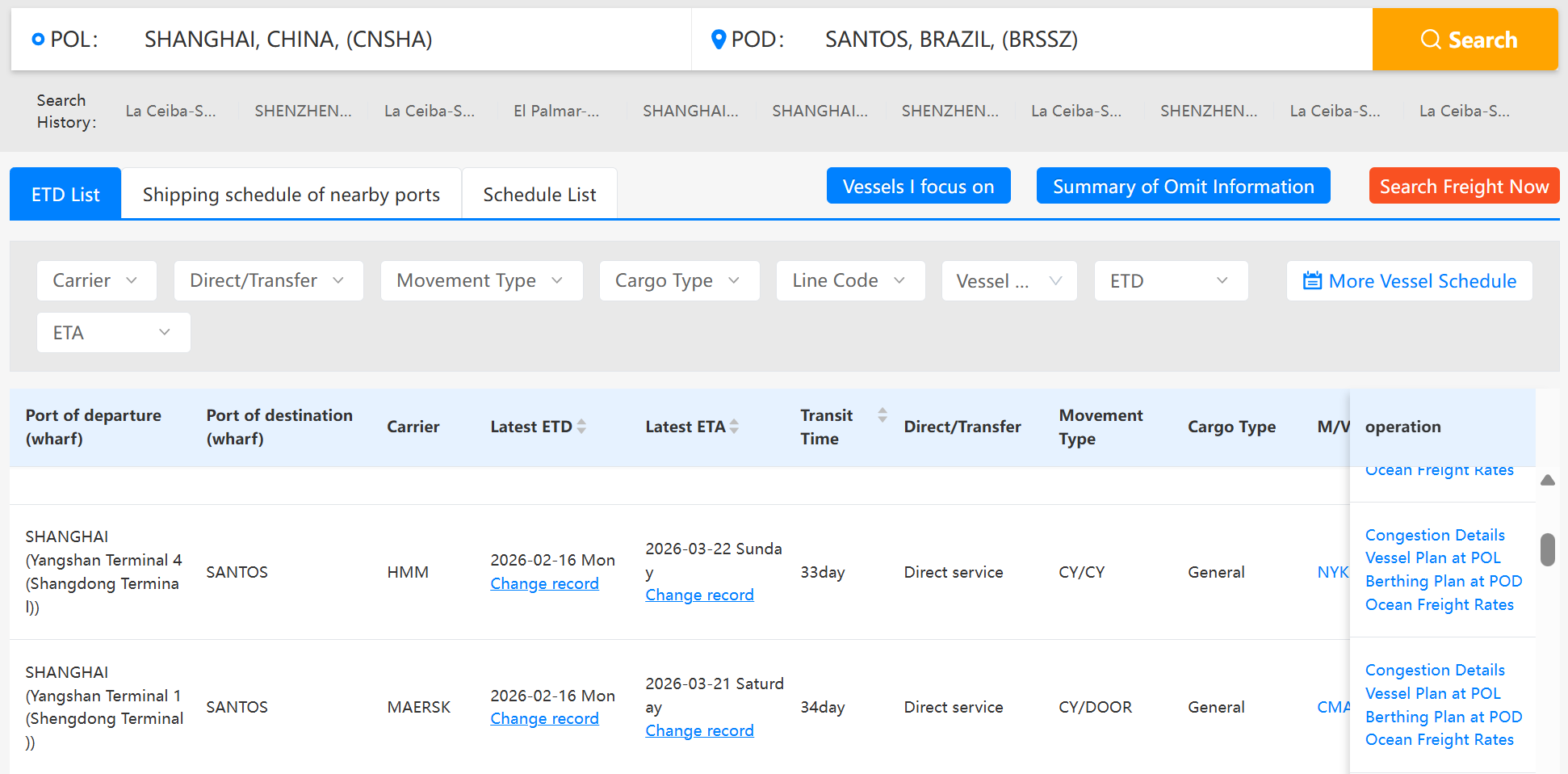Viewport: 1568px width, 774px height.
Task: Expand the Carrier filter dropdown
Action: pos(96,281)
